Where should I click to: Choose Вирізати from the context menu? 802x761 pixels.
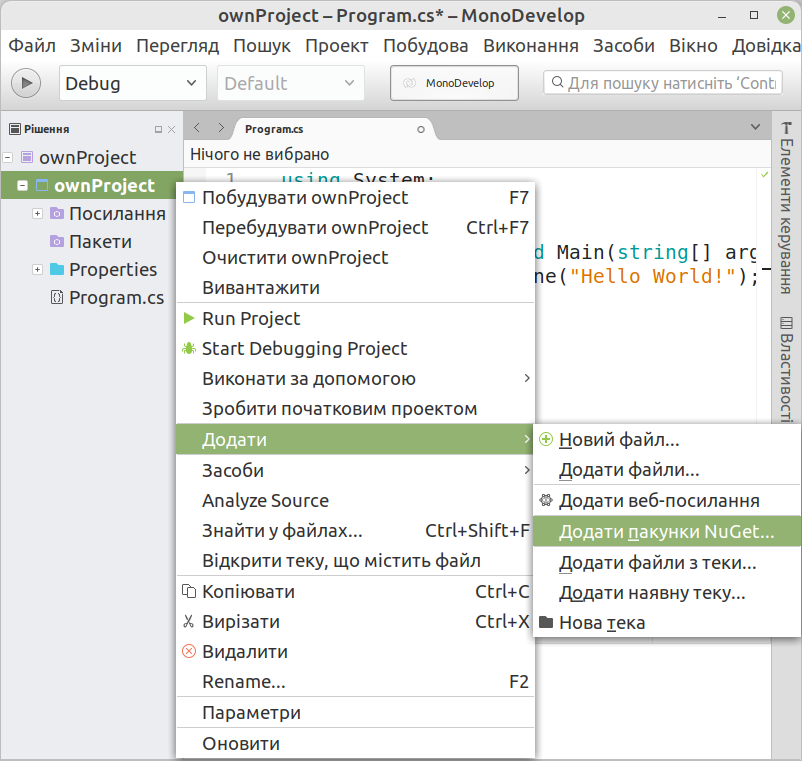pos(355,622)
